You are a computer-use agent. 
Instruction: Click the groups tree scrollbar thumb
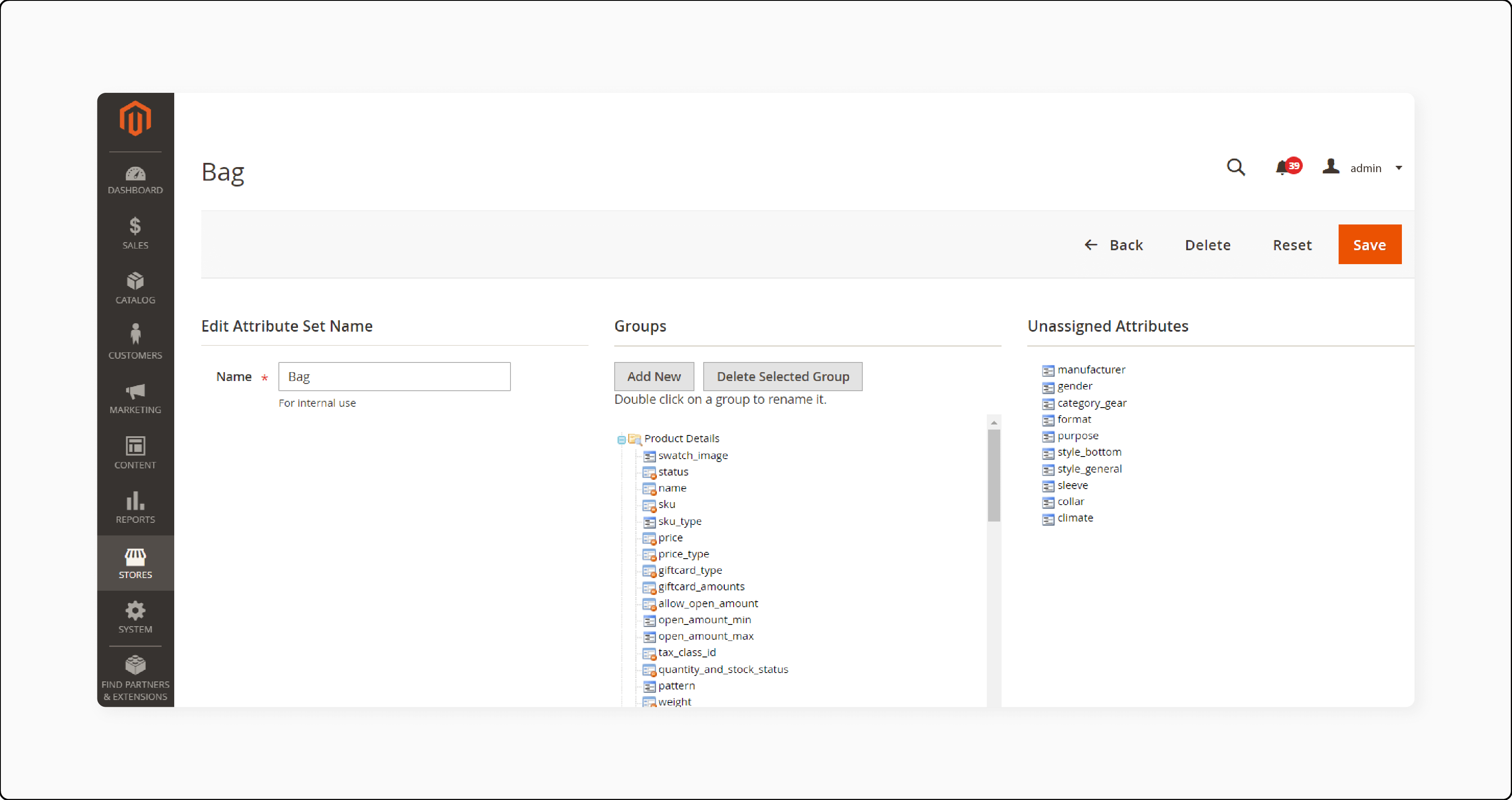click(993, 476)
